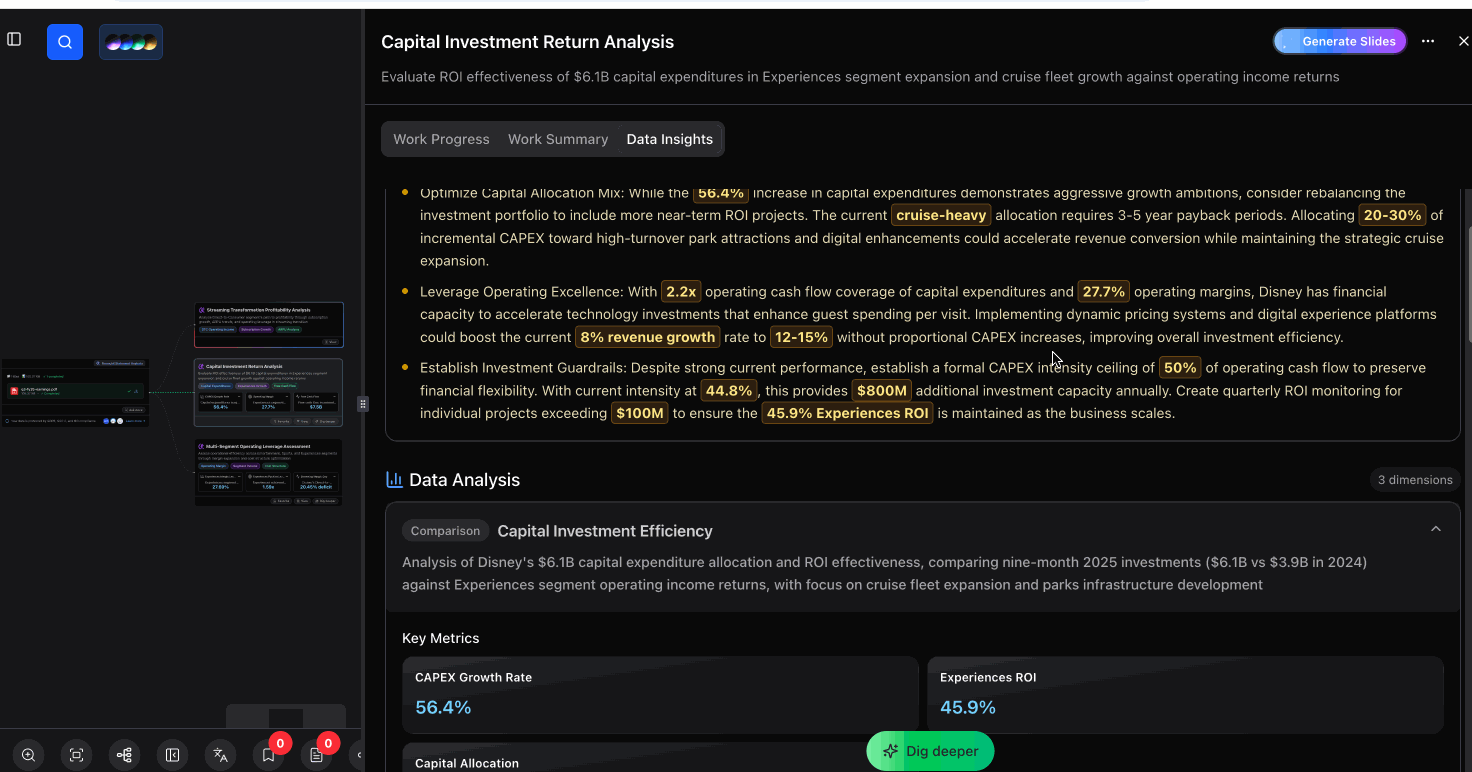
Task: Click View on the Streaming Transformation card
Action: pyautogui.click(x=330, y=342)
